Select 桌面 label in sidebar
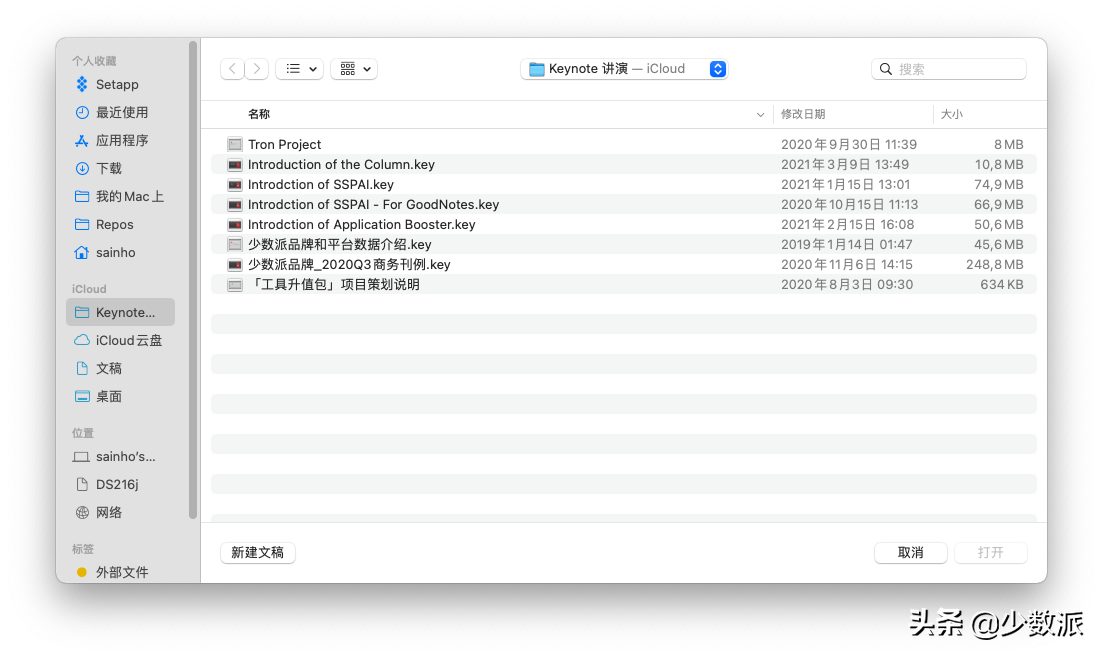Viewport: 1103px width, 657px height. (x=109, y=397)
